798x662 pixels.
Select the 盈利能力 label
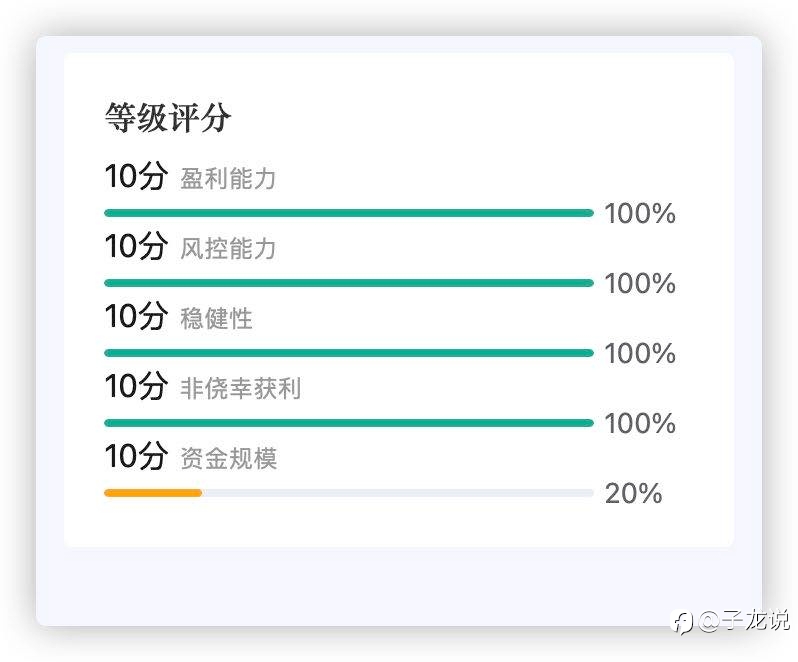tap(228, 179)
